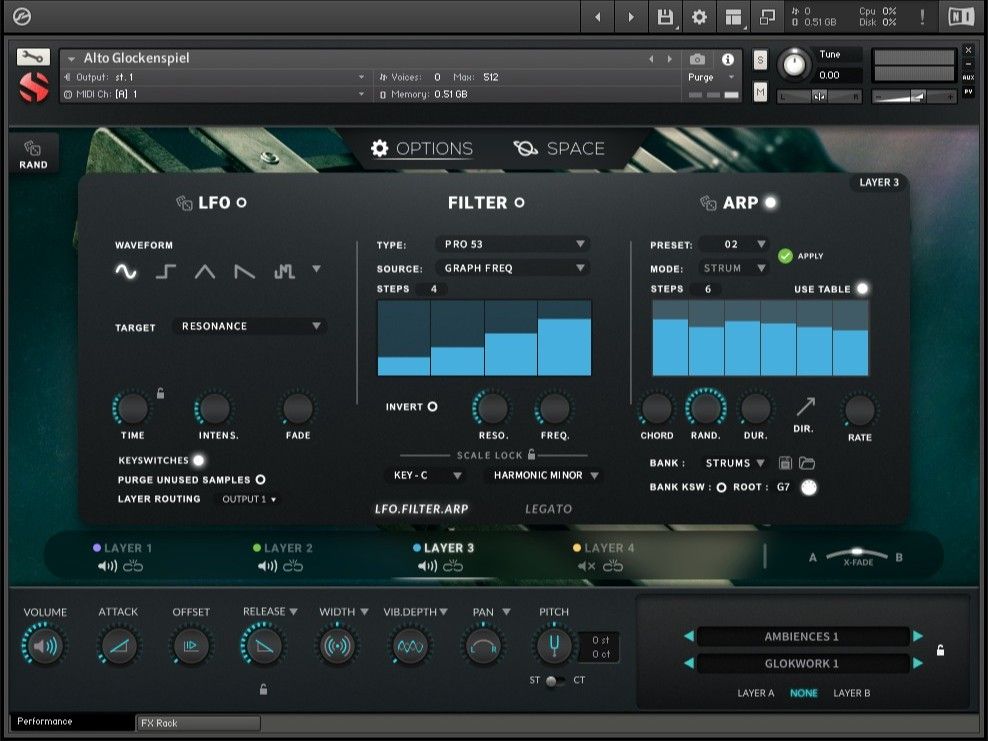Image resolution: width=988 pixels, height=741 pixels.
Task: Select the square LFO waveform
Action: coord(166,269)
